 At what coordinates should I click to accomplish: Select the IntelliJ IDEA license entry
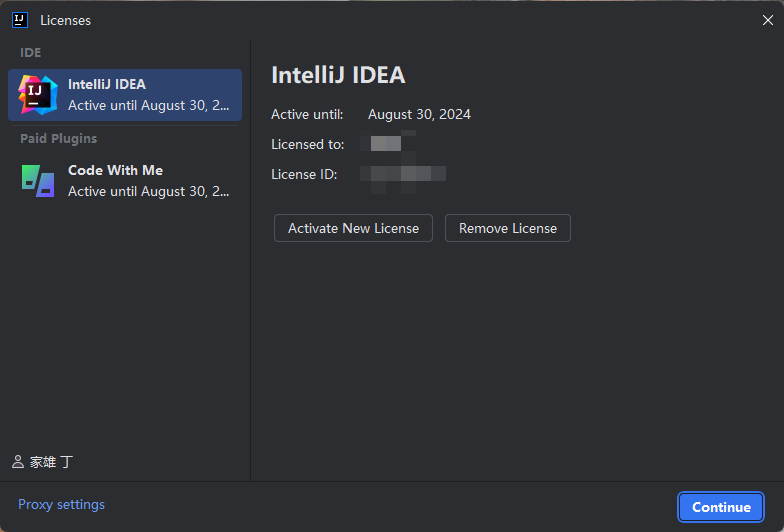point(125,95)
